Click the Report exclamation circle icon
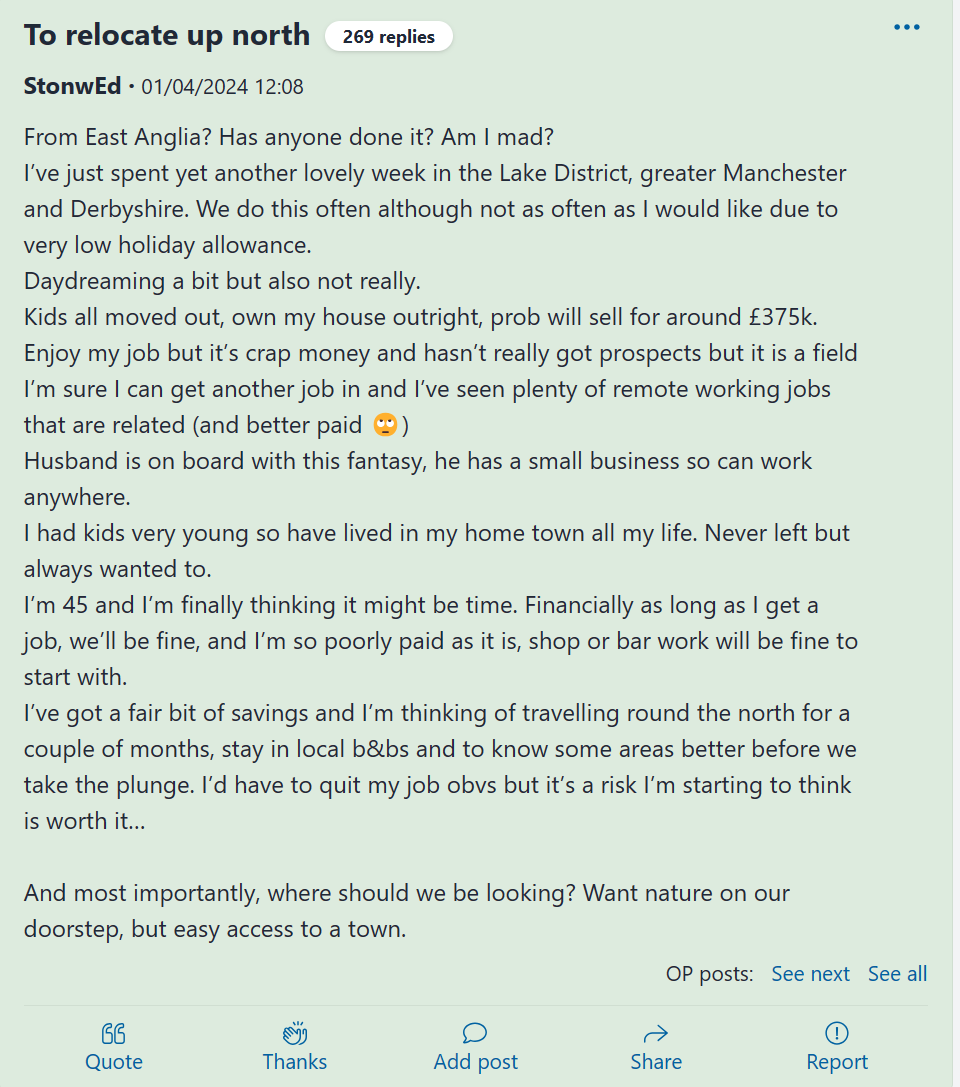This screenshot has width=960, height=1087. [x=837, y=1033]
